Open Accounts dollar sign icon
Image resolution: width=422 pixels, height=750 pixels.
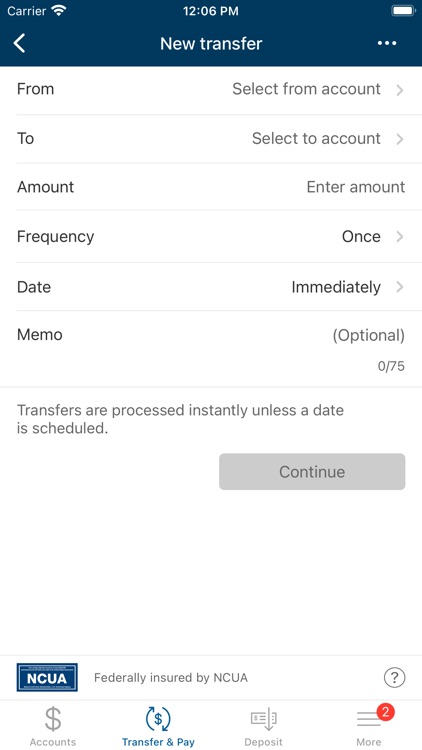click(x=53, y=719)
